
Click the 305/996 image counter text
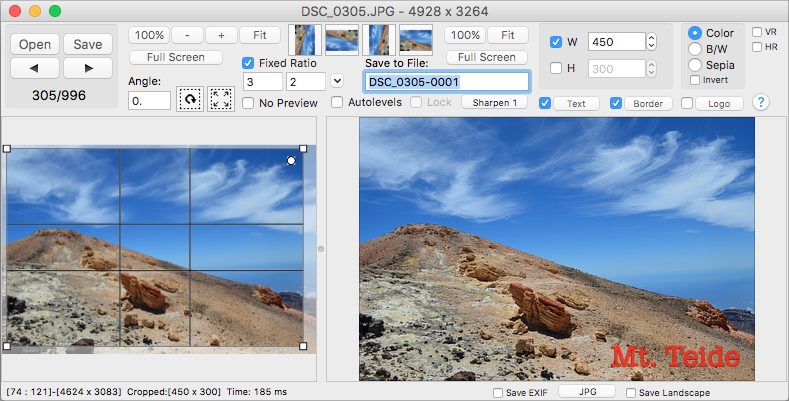coord(59,95)
